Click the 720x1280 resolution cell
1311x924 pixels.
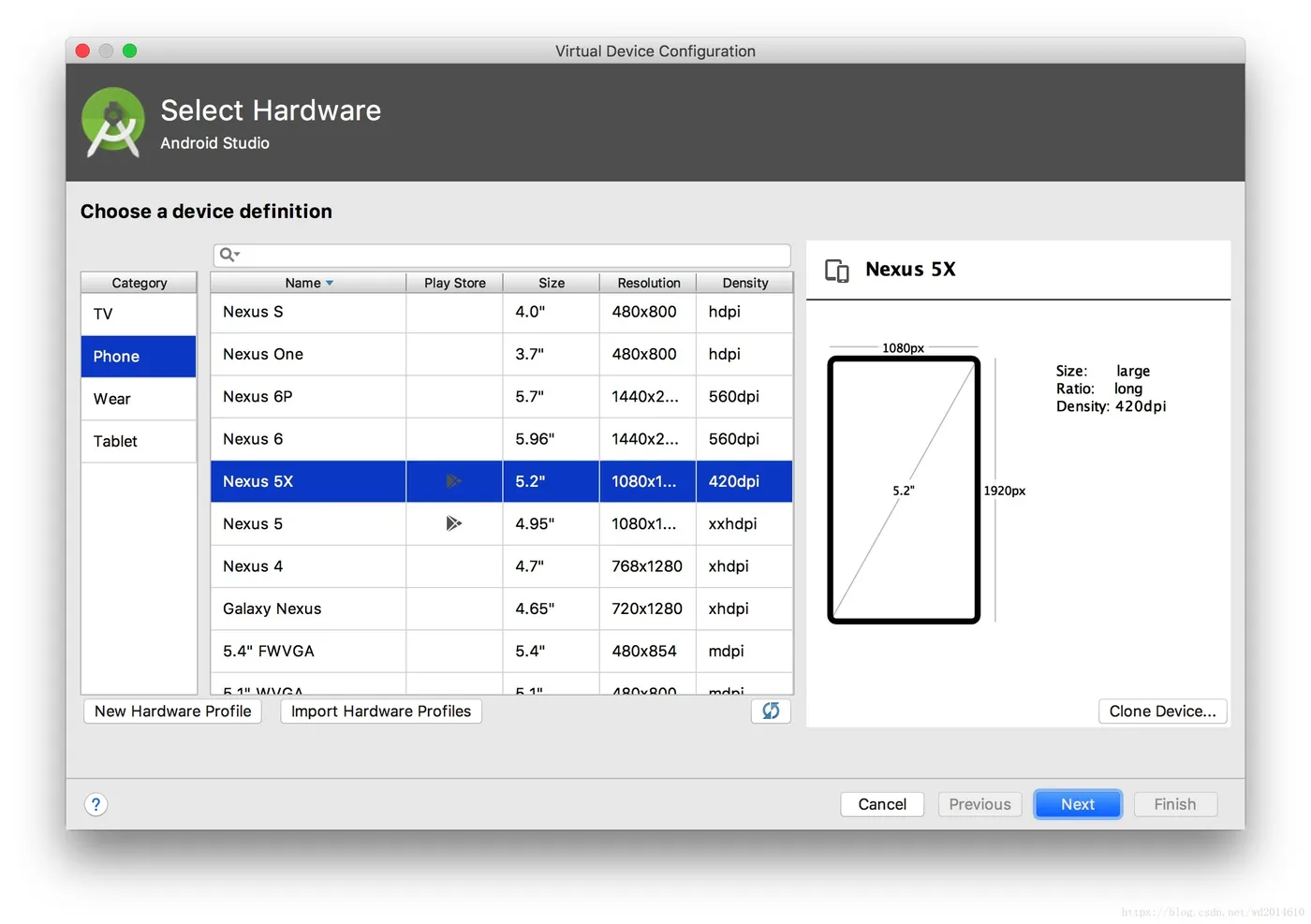647,609
